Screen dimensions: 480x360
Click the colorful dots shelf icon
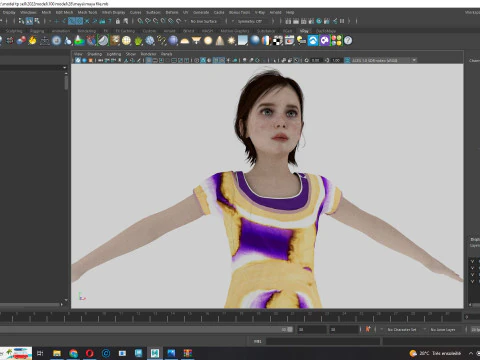[x=337, y=41]
